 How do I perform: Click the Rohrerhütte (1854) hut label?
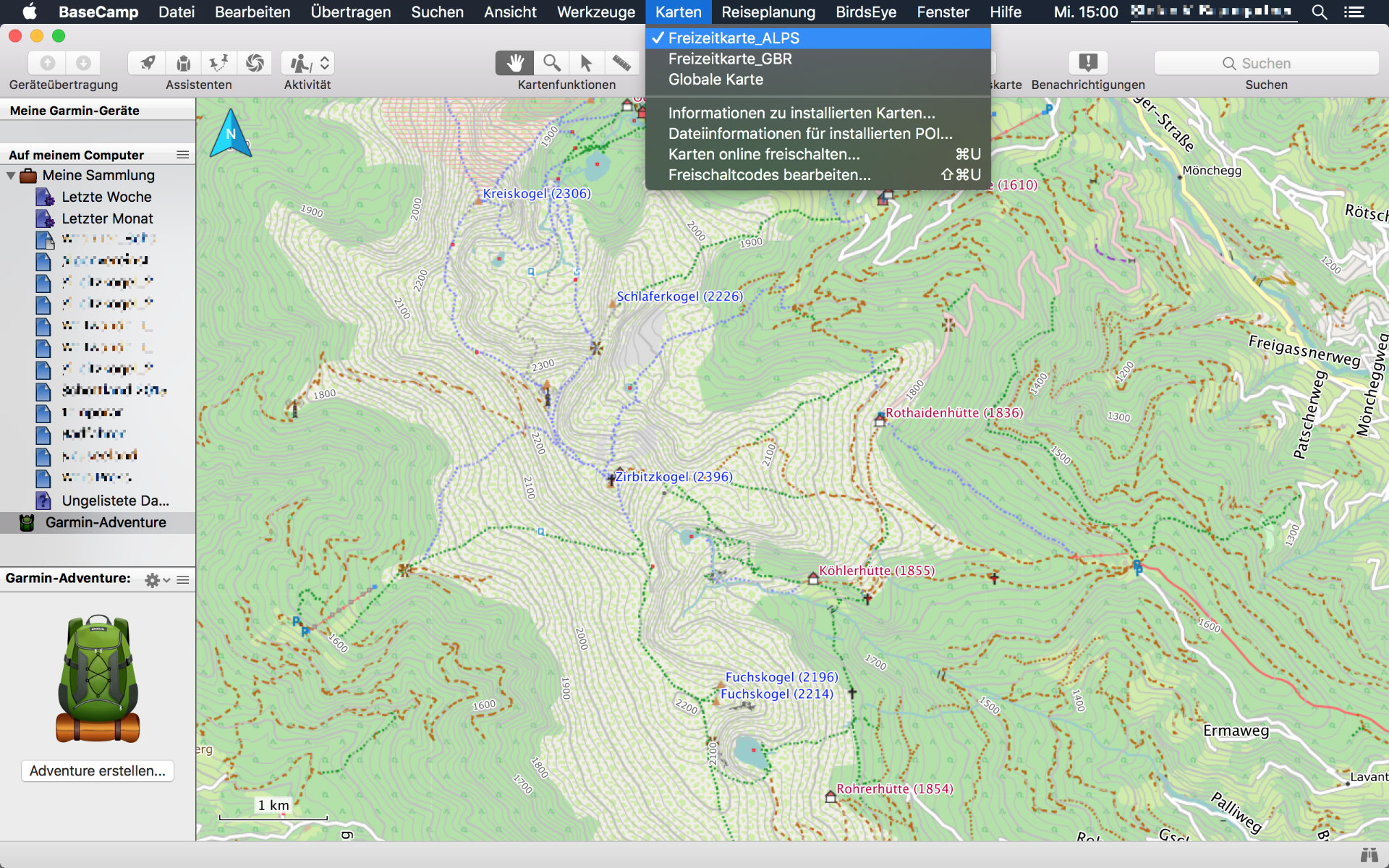coord(895,788)
